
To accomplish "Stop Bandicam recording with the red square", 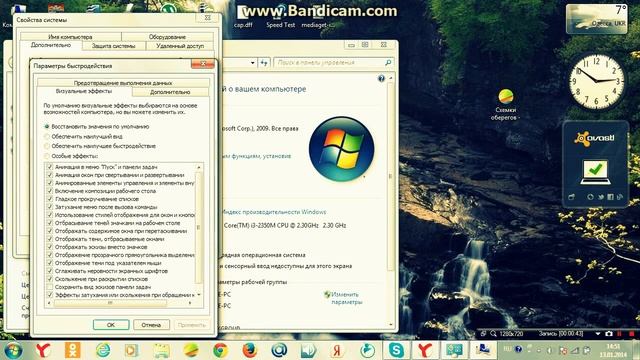I will (x=632, y=333).
